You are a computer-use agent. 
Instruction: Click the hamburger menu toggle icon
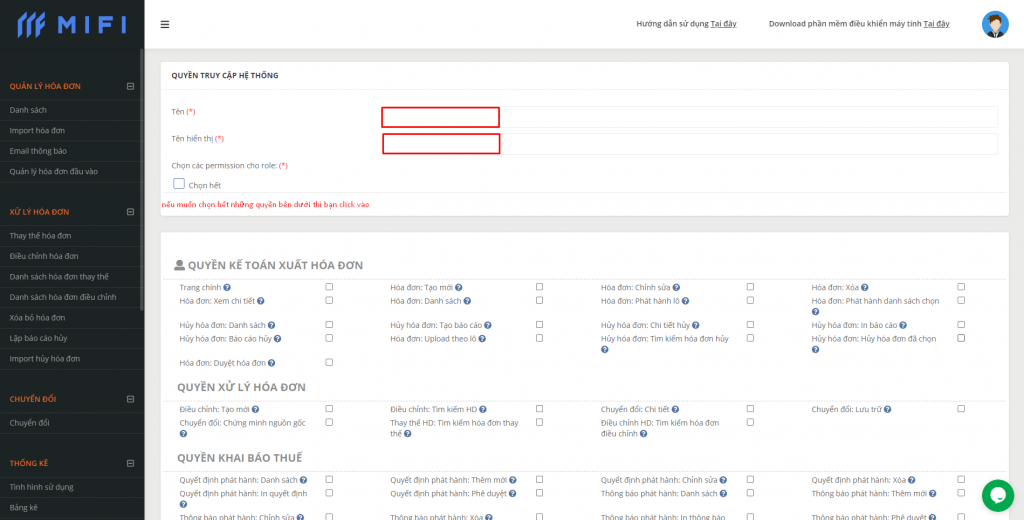[x=165, y=24]
